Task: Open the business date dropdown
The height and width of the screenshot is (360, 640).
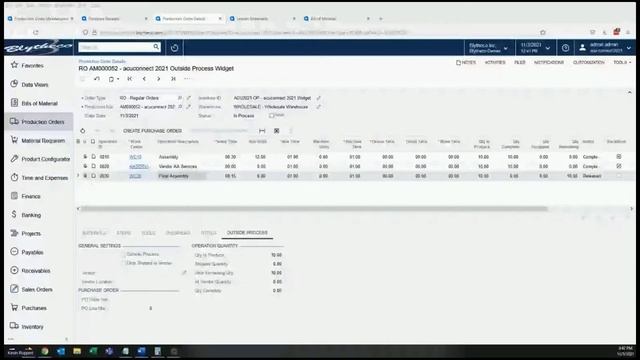Action: click(x=535, y=48)
